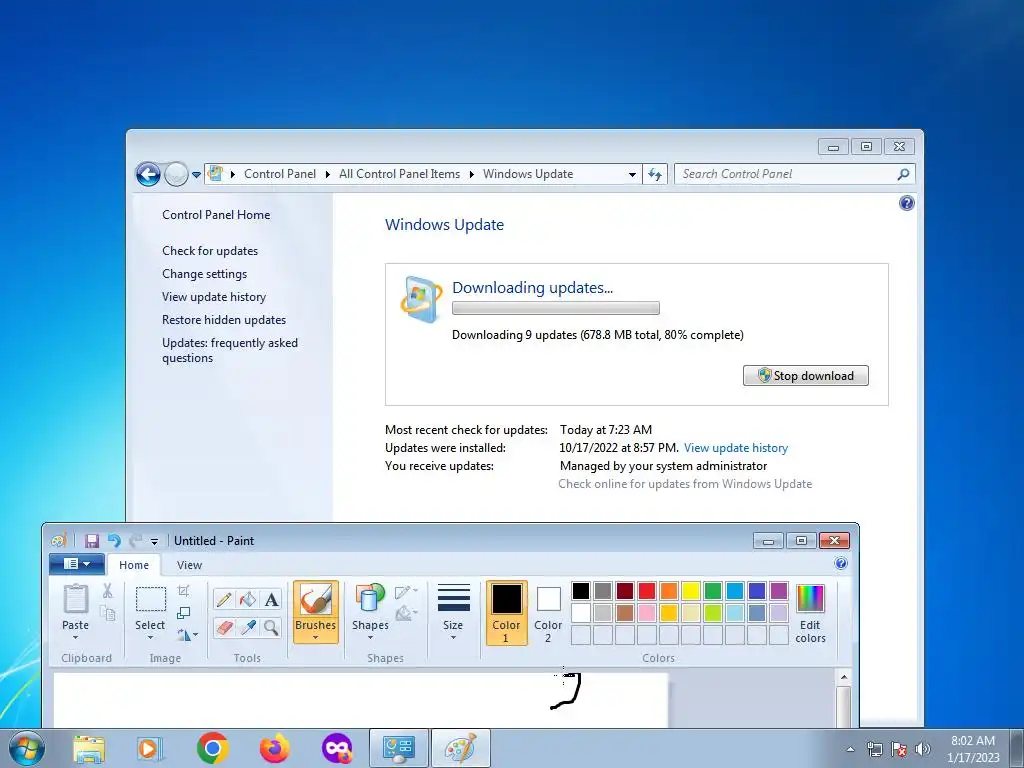Click the Windows Start orb
The width and height of the screenshot is (1024, 768).
point(27,748)
